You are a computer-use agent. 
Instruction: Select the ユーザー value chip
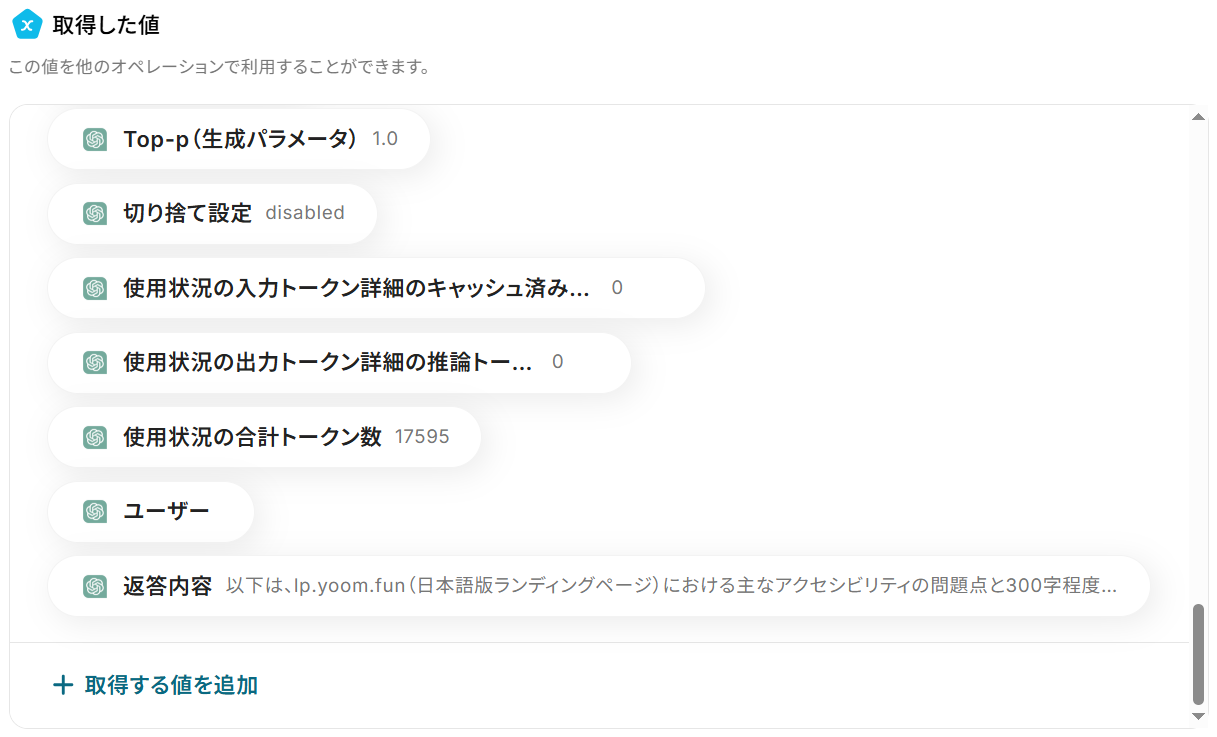tap(151, 511)
